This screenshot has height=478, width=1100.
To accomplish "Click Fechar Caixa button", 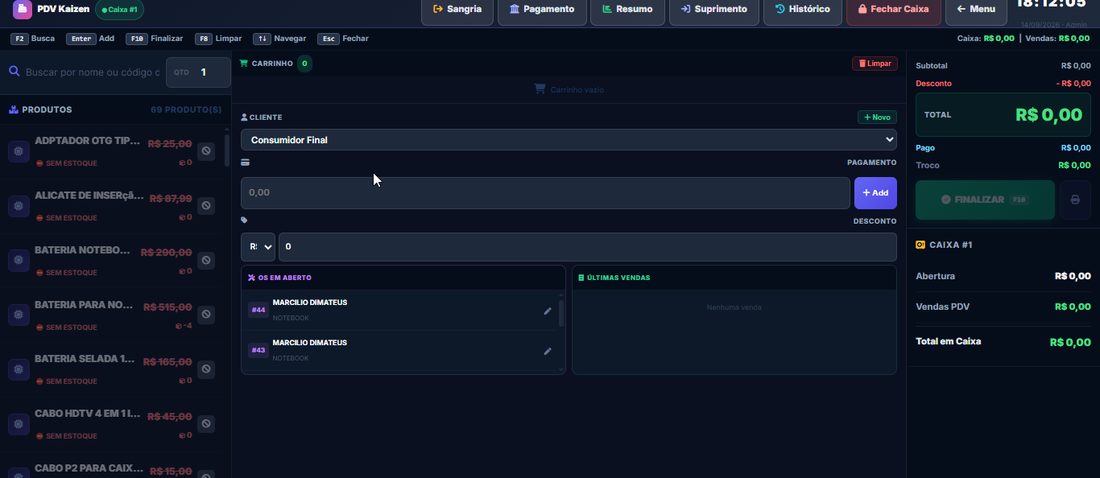I will click(893, 10).
